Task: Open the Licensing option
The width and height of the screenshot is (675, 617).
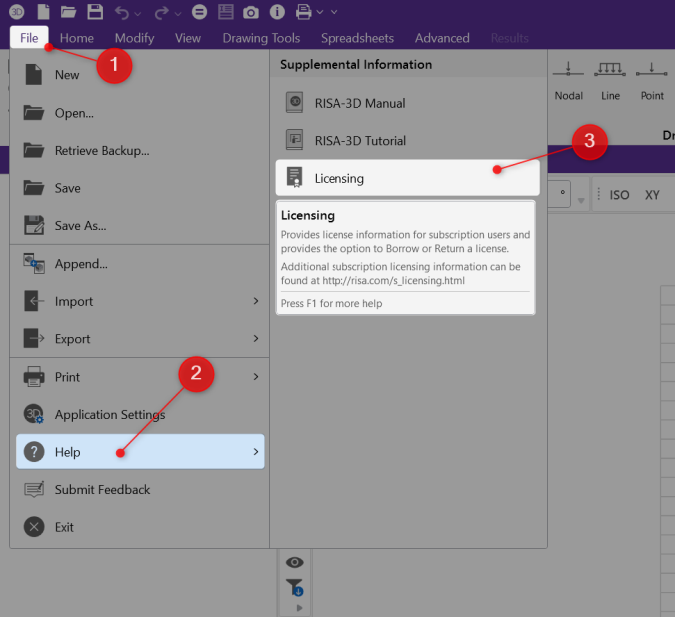Action: [407, 178]
